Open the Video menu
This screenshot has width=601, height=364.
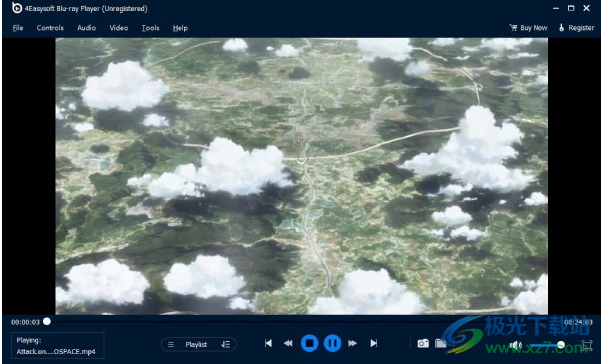click(x=119, y=28)
